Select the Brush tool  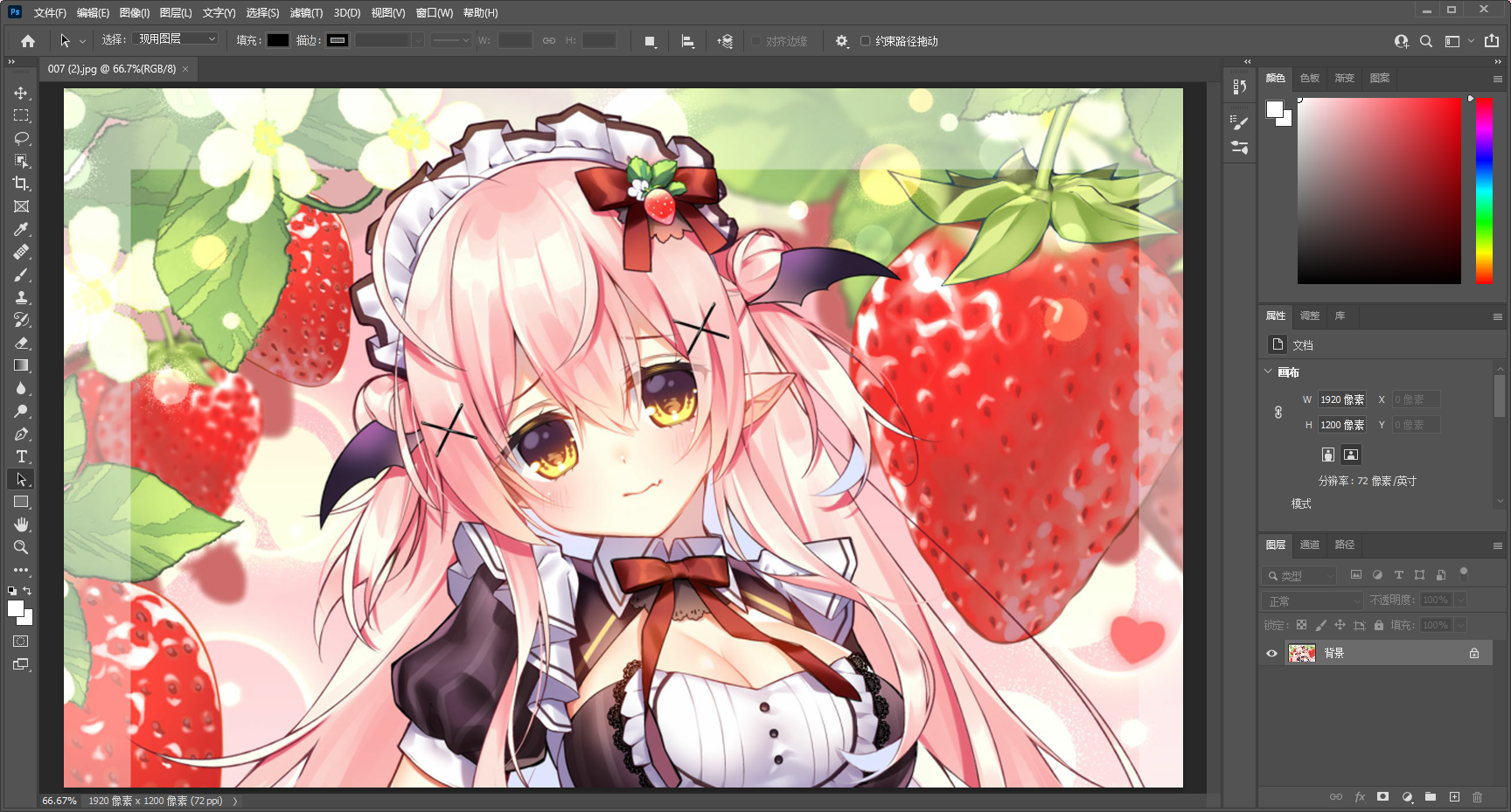point(21,274)
